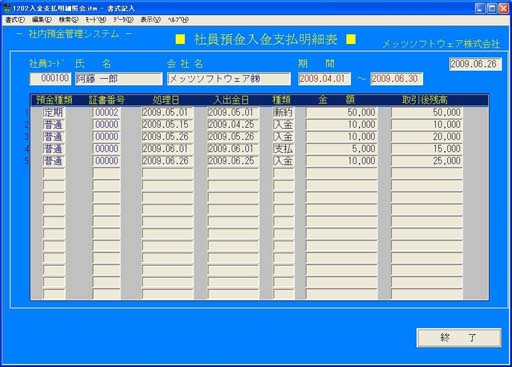Image resolution: width=512 pixels, height=367 pixels.
Task: Select certificate number 00002 cell
Action: pos(107,112)
